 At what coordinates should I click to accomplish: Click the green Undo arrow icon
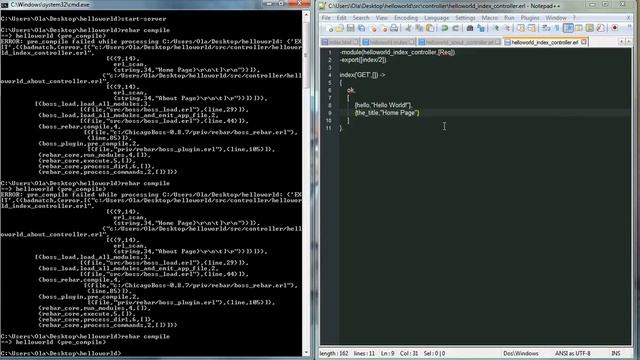pos(444,28)
